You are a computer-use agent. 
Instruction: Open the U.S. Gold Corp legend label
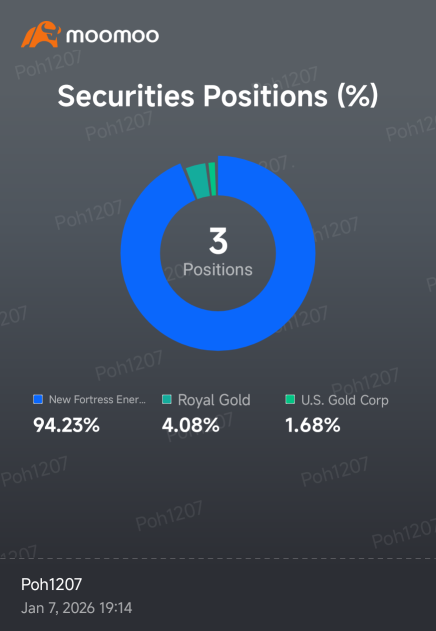click(345, 400)
